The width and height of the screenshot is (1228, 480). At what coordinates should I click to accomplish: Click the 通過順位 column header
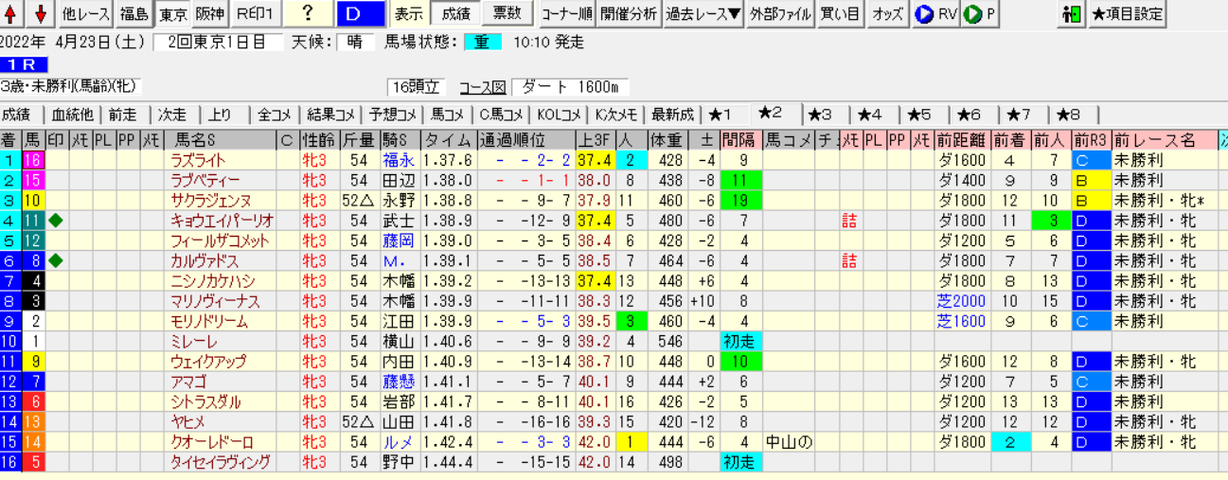pyautogui.click(x=527, y=140)
